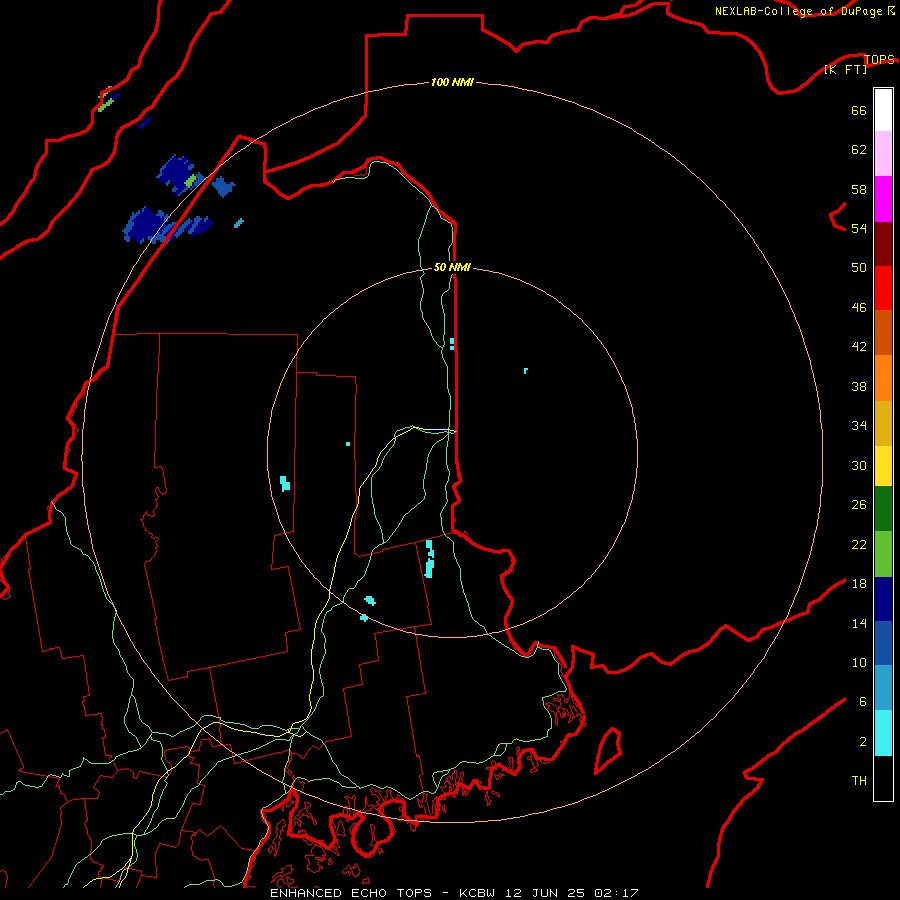This screenshot has height=900, width=900.
Task: Click the magenta 58 legend swatch
Action: [x=883, y=199]
